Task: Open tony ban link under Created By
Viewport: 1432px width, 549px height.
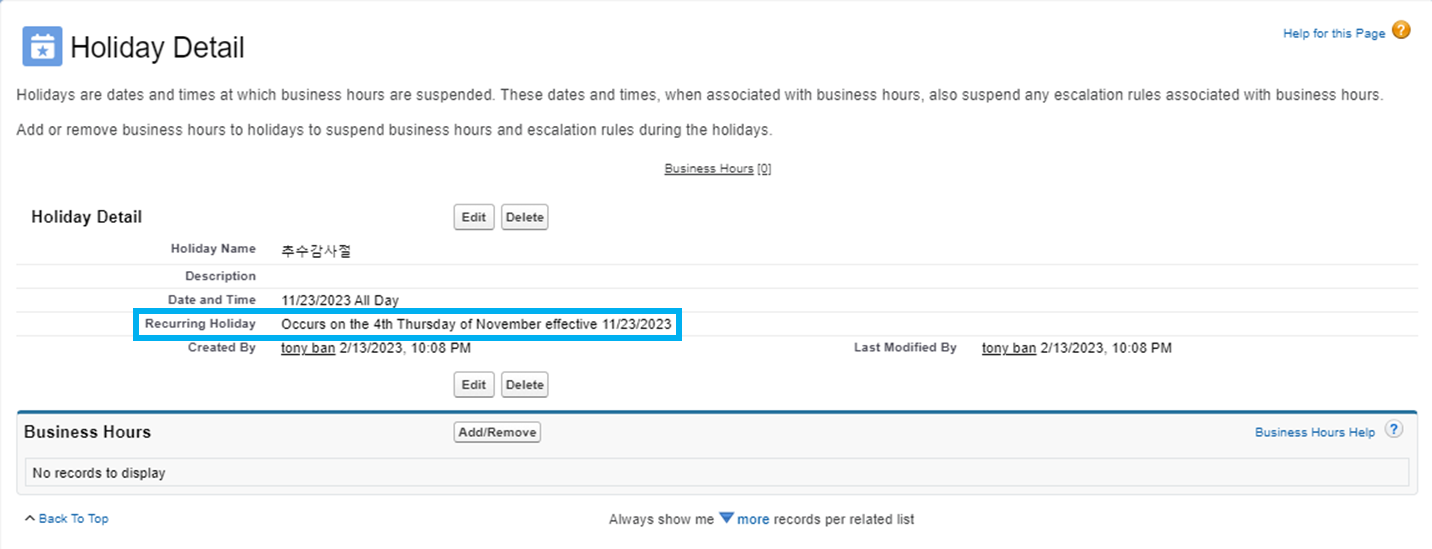Action: pyautogui.click(x=308, y=348)
